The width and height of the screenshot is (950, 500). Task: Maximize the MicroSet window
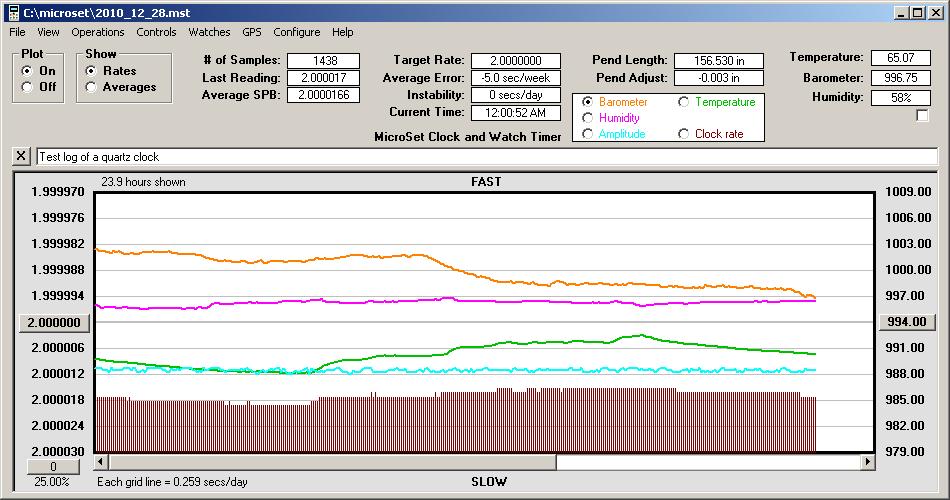pyautogui.click(x=918, y=13)
